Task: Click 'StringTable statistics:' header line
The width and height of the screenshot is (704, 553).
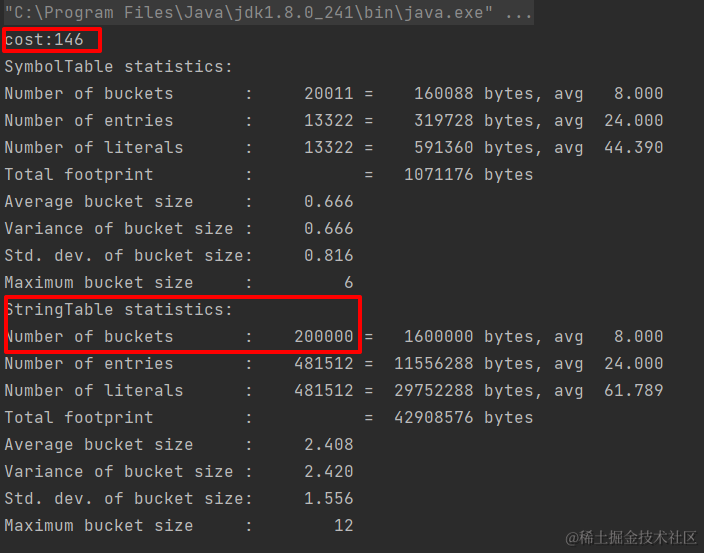Action: click(119, 310)
